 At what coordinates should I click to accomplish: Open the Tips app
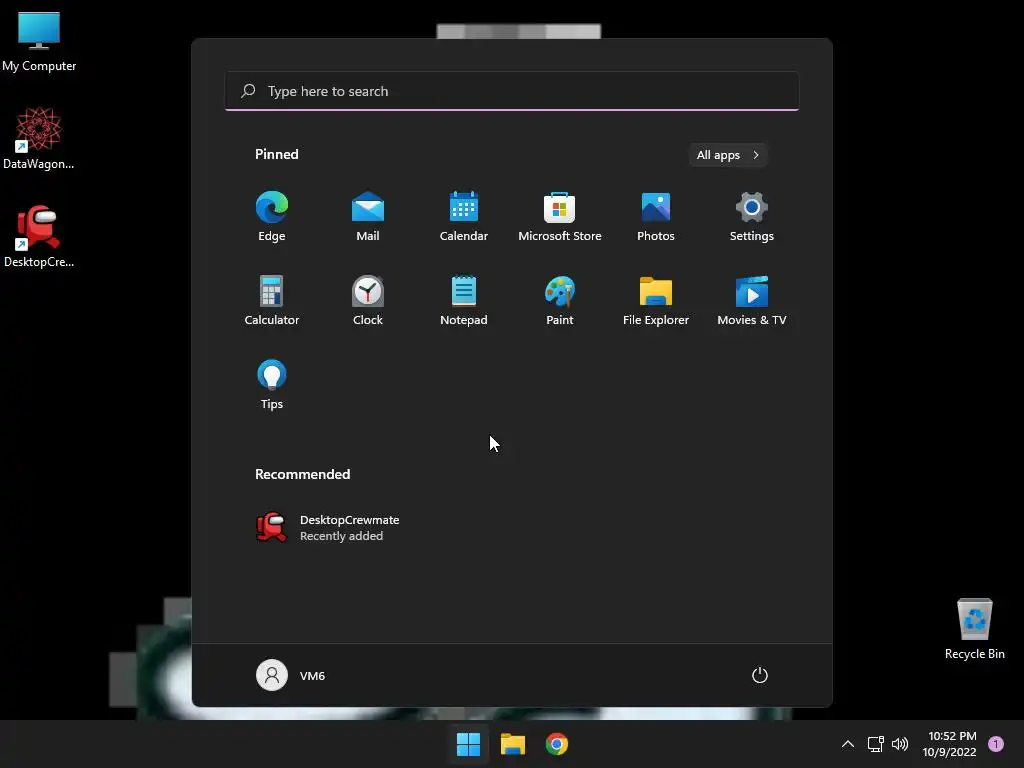[x=272, y=385]
